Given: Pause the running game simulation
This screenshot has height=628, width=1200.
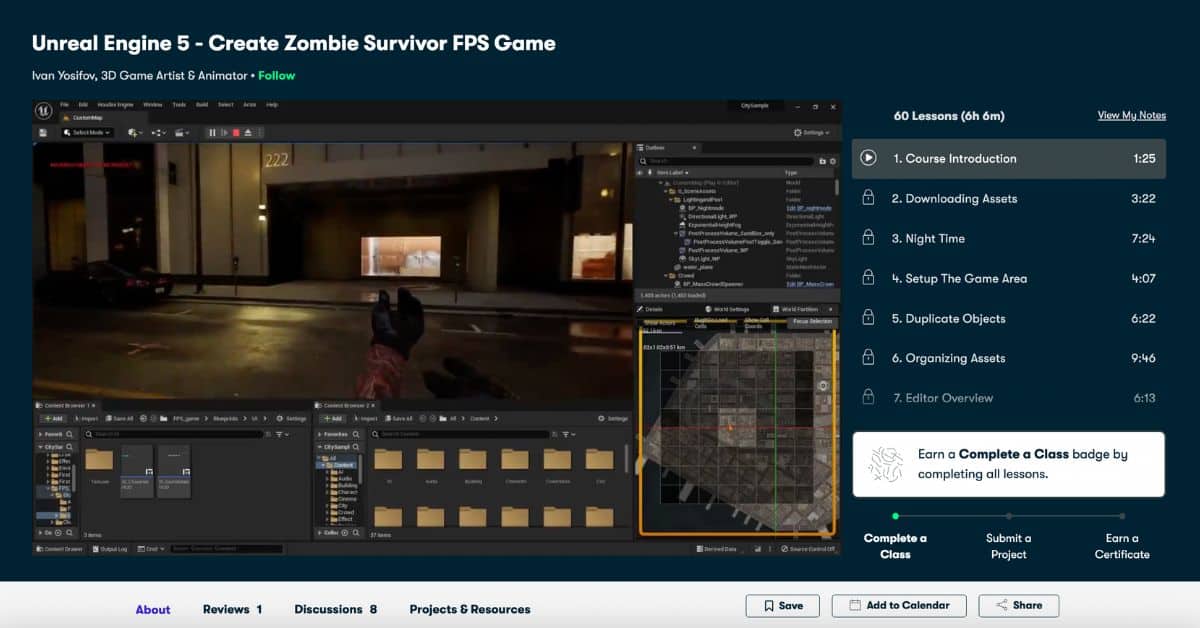Looking at the screenshot, I should click(x=213, y=132).
